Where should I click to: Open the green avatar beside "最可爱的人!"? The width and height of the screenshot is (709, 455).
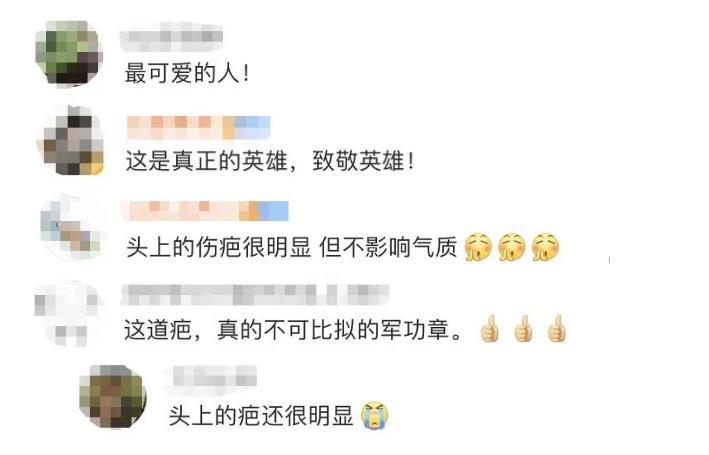[69, 53]
